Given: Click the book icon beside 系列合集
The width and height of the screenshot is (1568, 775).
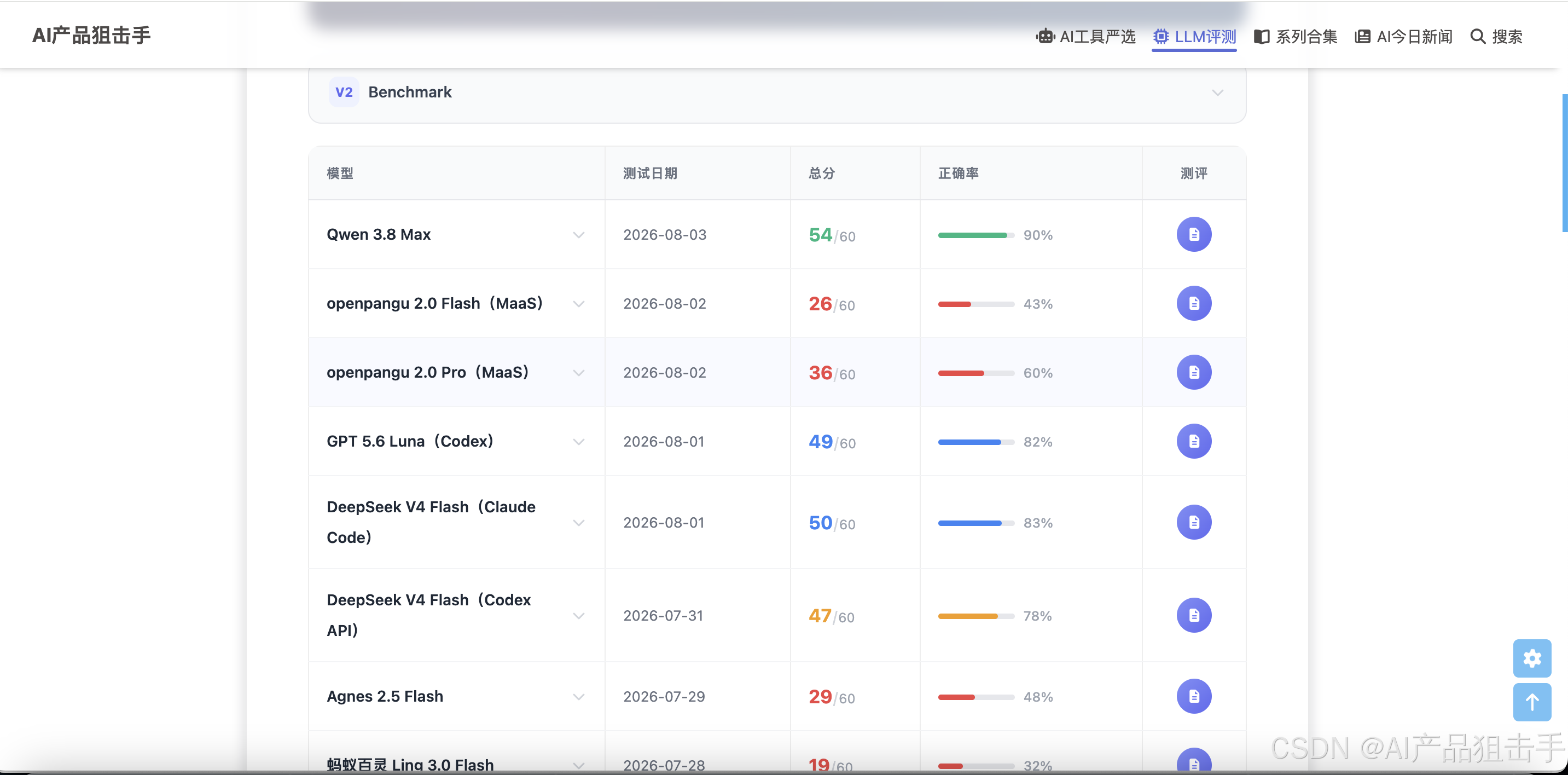Looking at the screenshot, I should 1261,37.
